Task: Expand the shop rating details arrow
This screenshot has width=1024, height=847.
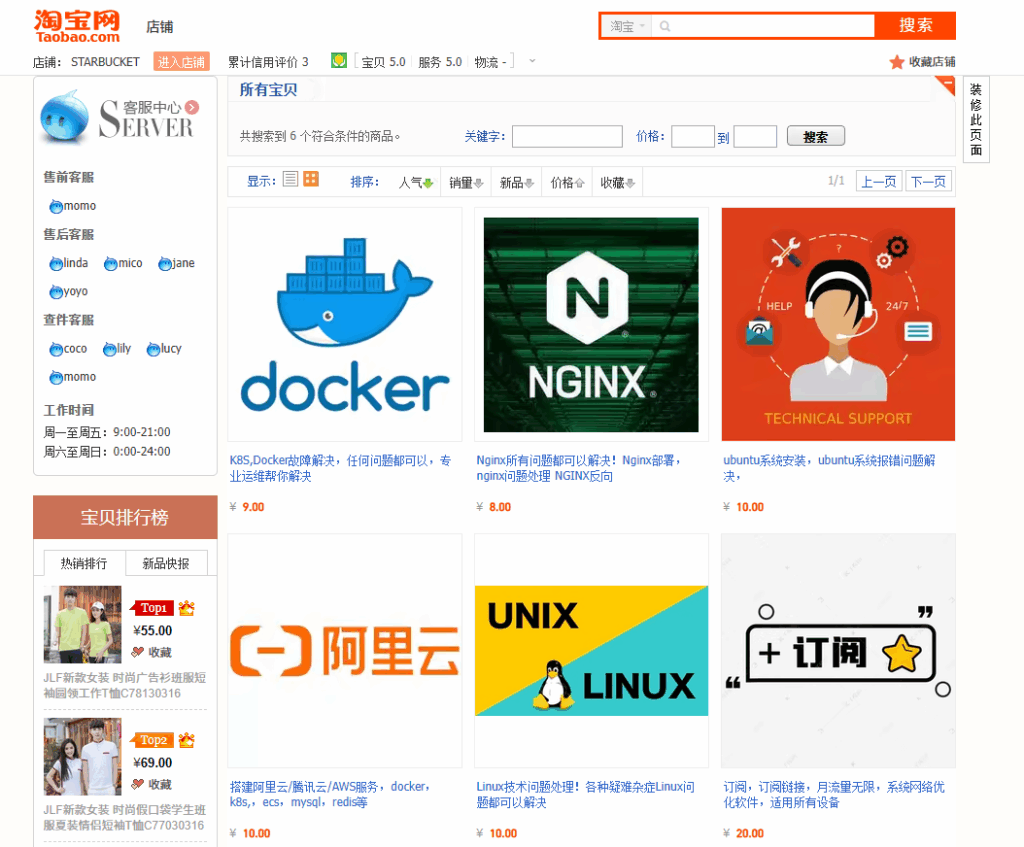Action: point(532,61)
